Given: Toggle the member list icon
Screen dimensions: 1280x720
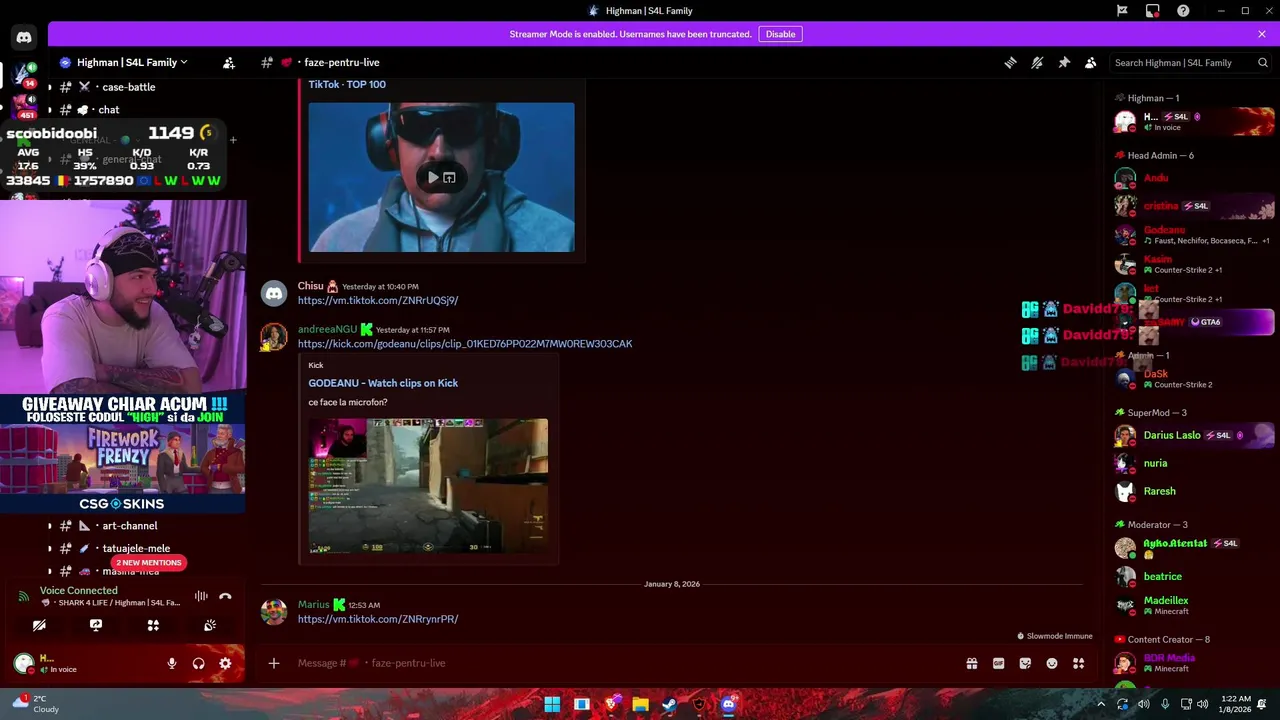Looking at the screenshot, I should 1091,62.
